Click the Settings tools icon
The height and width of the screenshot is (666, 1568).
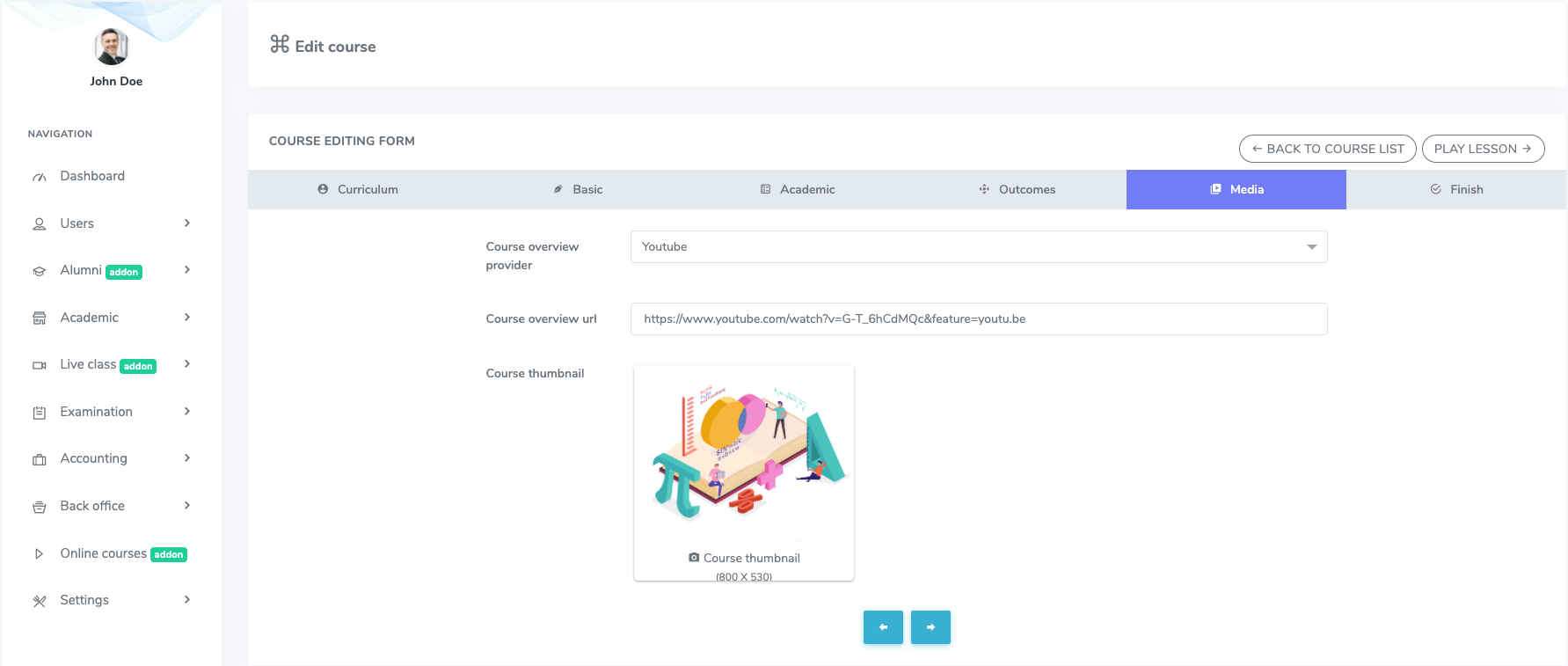[x=40, y=601]
